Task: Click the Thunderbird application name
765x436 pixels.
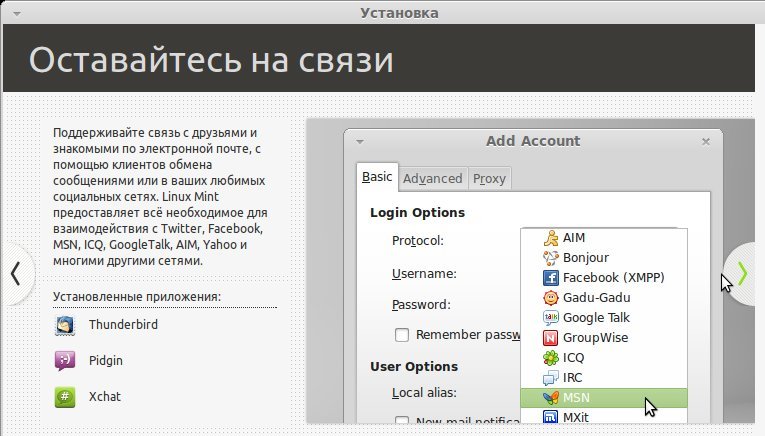Action: 123,325
